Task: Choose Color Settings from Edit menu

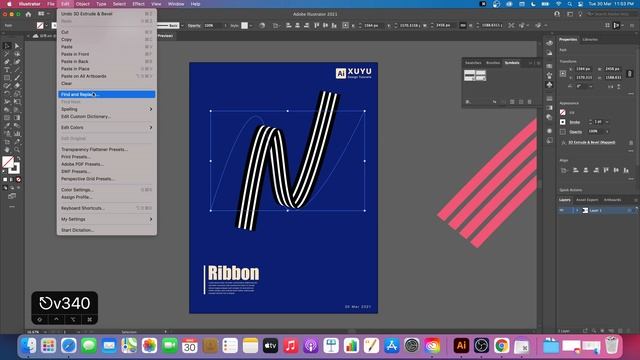Action: (x=107, y=190)
